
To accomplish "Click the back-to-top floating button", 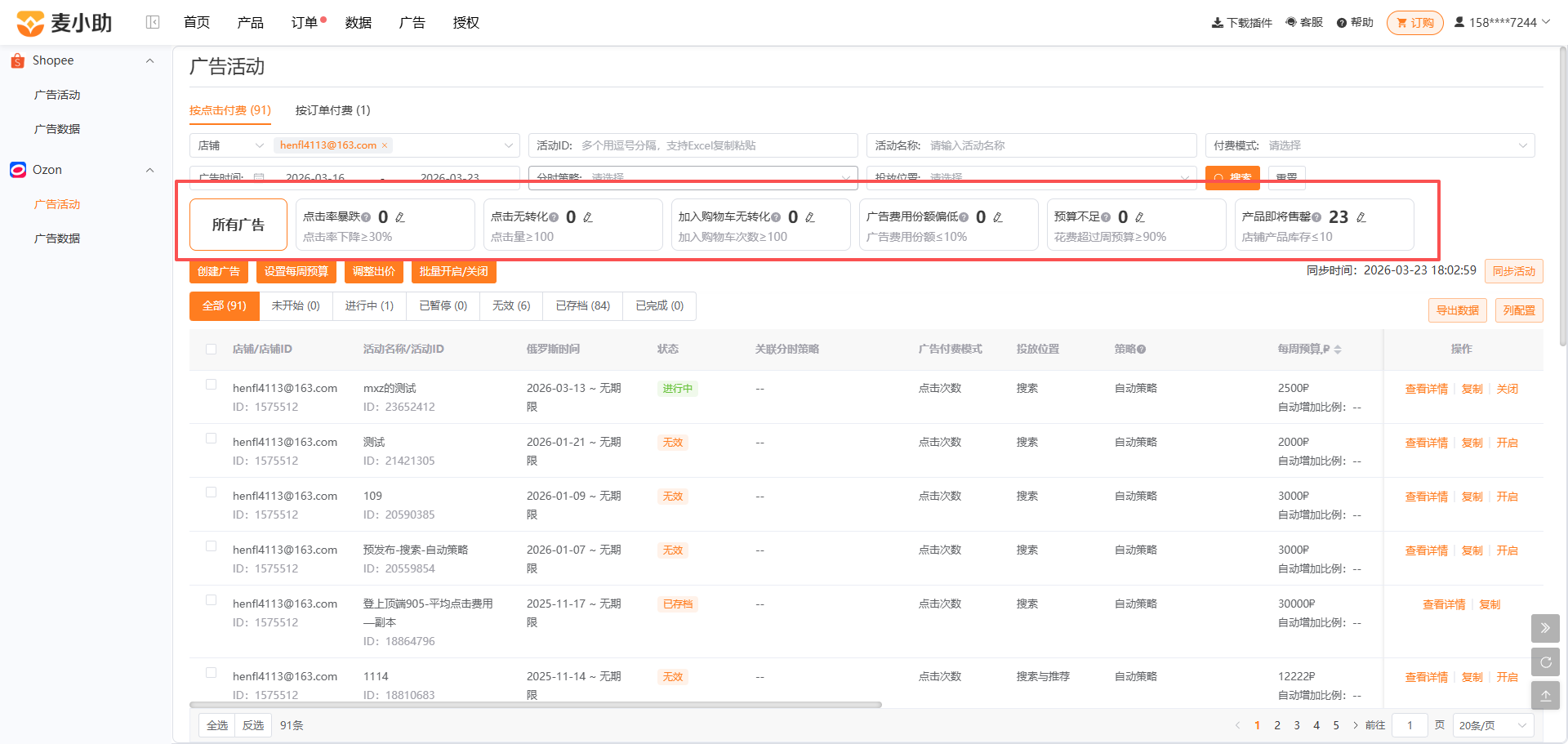I will (1545, 696).
